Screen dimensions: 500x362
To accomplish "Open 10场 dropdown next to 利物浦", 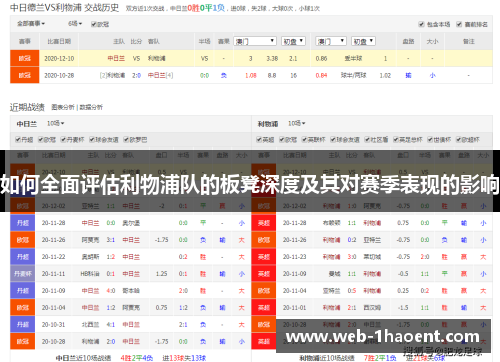I will (297, 123).
